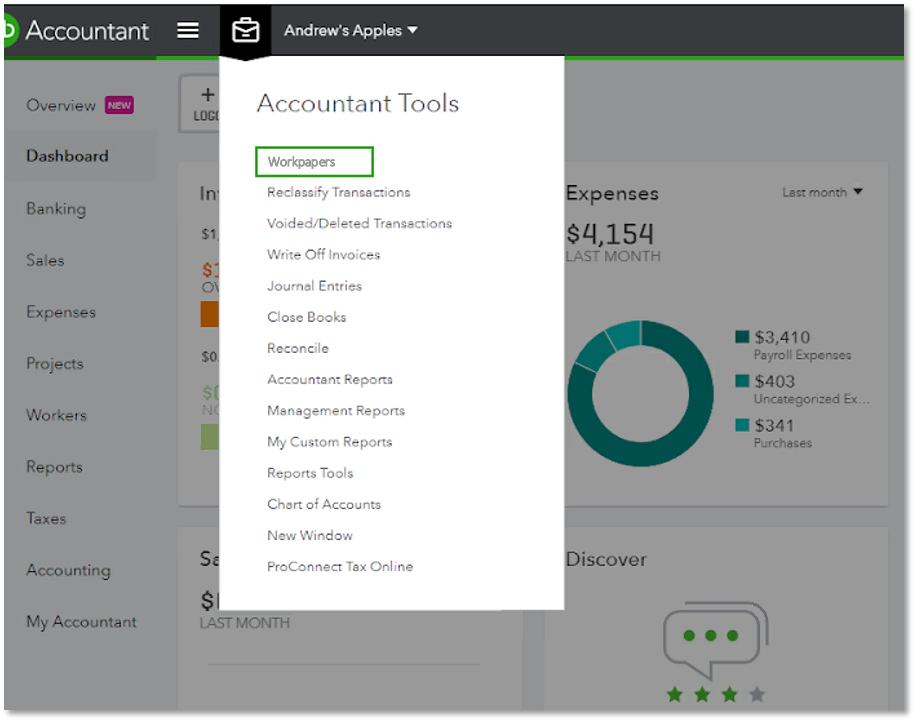
Task: Open the Last month period dropdown
Action: [822, 192]
